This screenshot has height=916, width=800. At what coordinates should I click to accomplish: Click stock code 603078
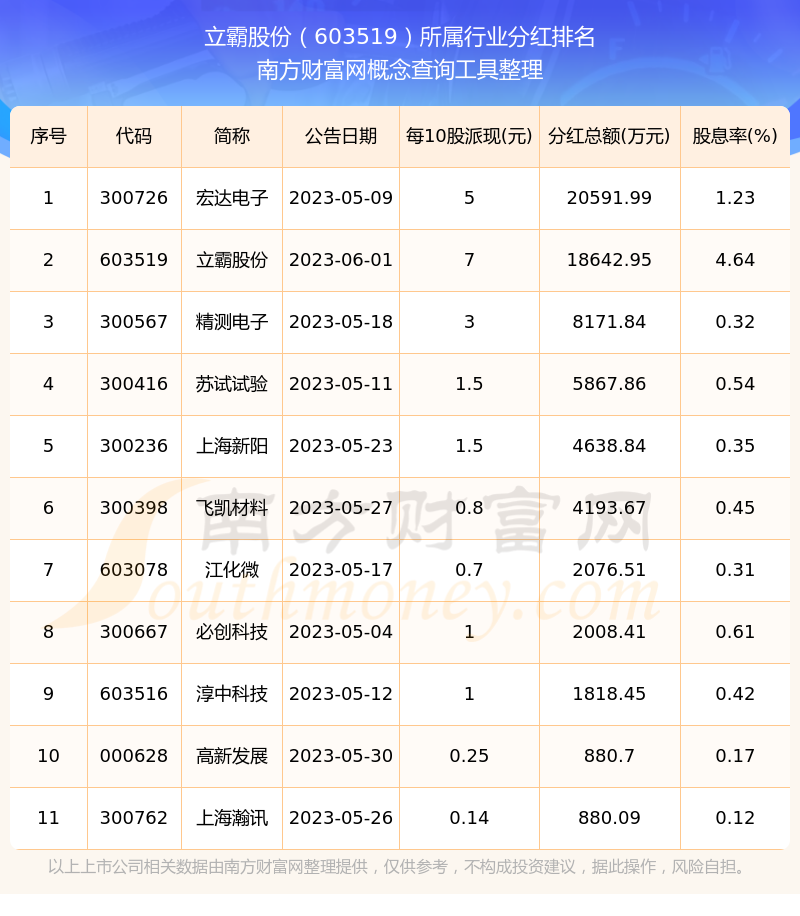[x=134, y=570]
